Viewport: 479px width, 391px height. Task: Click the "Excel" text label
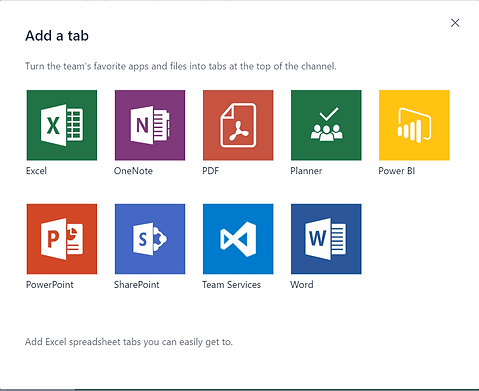(36, 171)
